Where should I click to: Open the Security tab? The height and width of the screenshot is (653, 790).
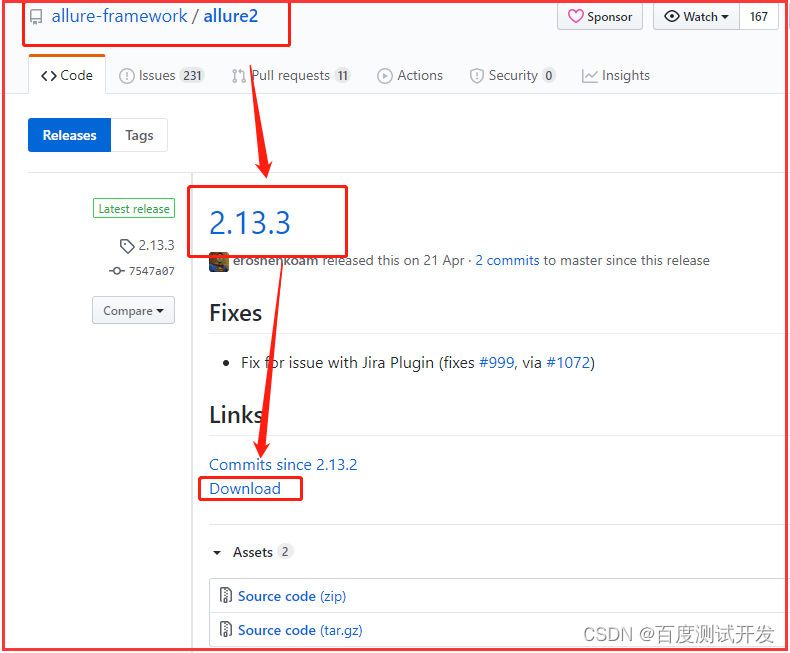(x=512, y=76)
